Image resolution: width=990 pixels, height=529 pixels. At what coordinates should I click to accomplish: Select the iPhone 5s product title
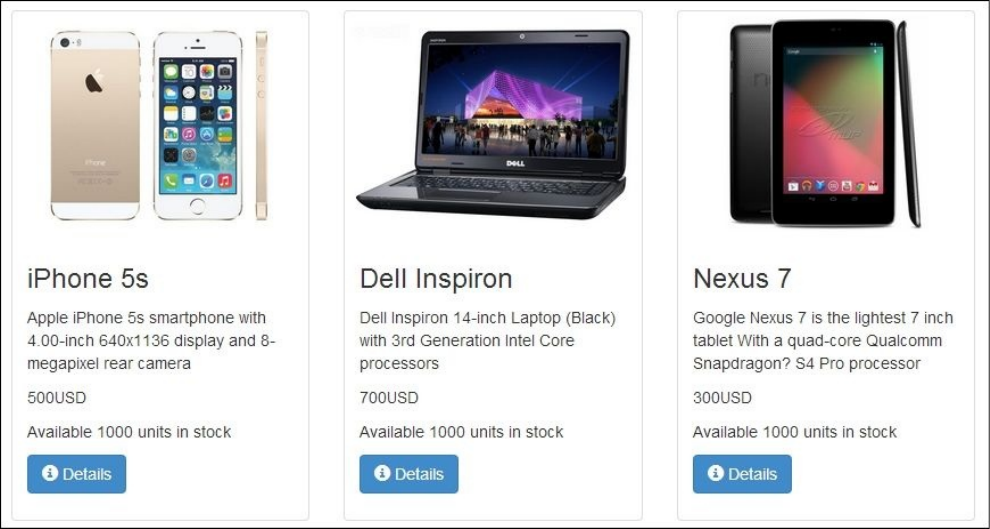click(88, 278)
